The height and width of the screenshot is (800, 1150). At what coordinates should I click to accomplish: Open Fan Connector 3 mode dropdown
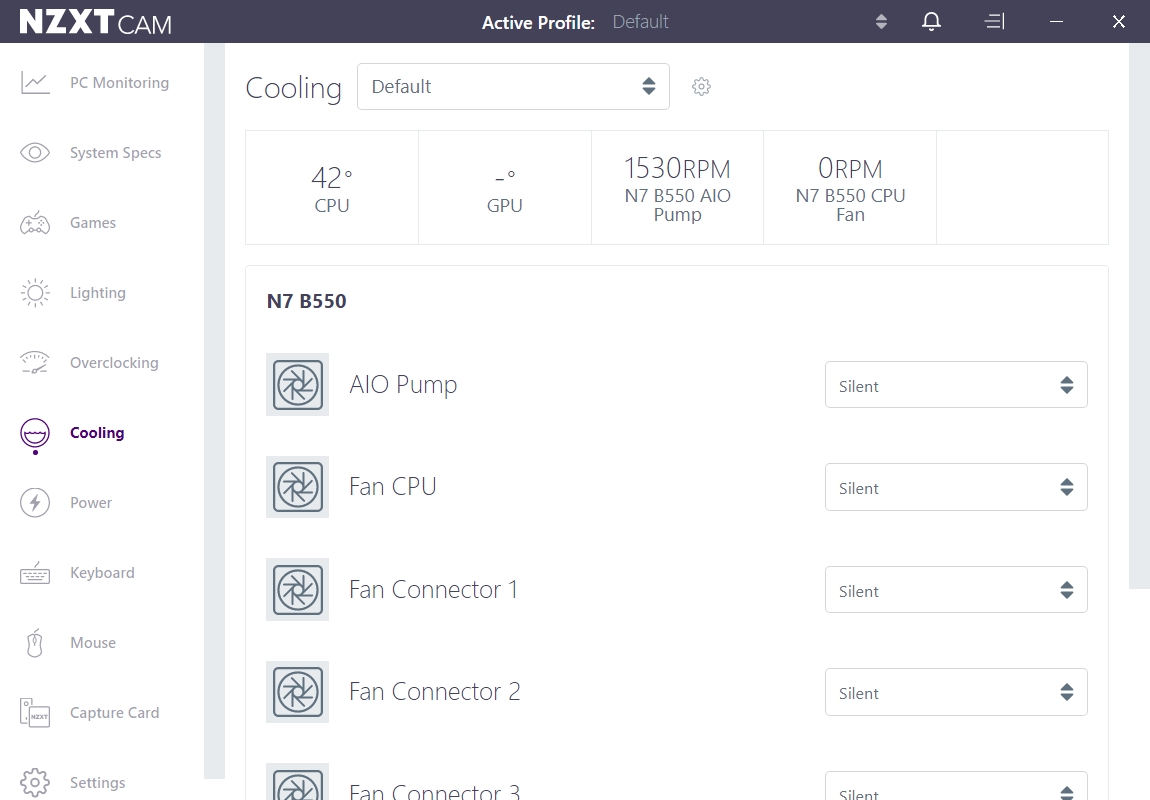coord(956,786)
